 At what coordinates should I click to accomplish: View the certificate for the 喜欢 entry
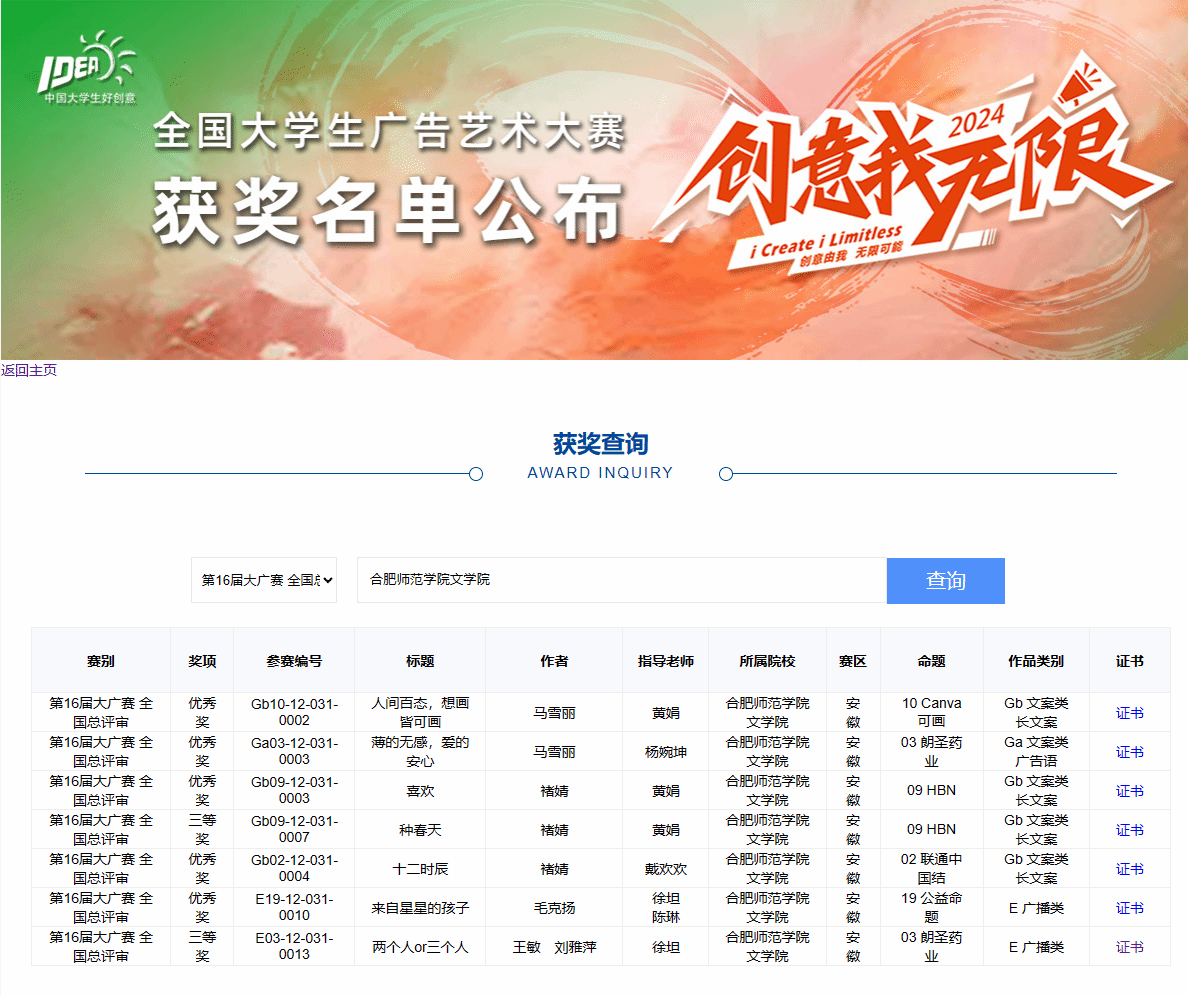click(1129, 791)
